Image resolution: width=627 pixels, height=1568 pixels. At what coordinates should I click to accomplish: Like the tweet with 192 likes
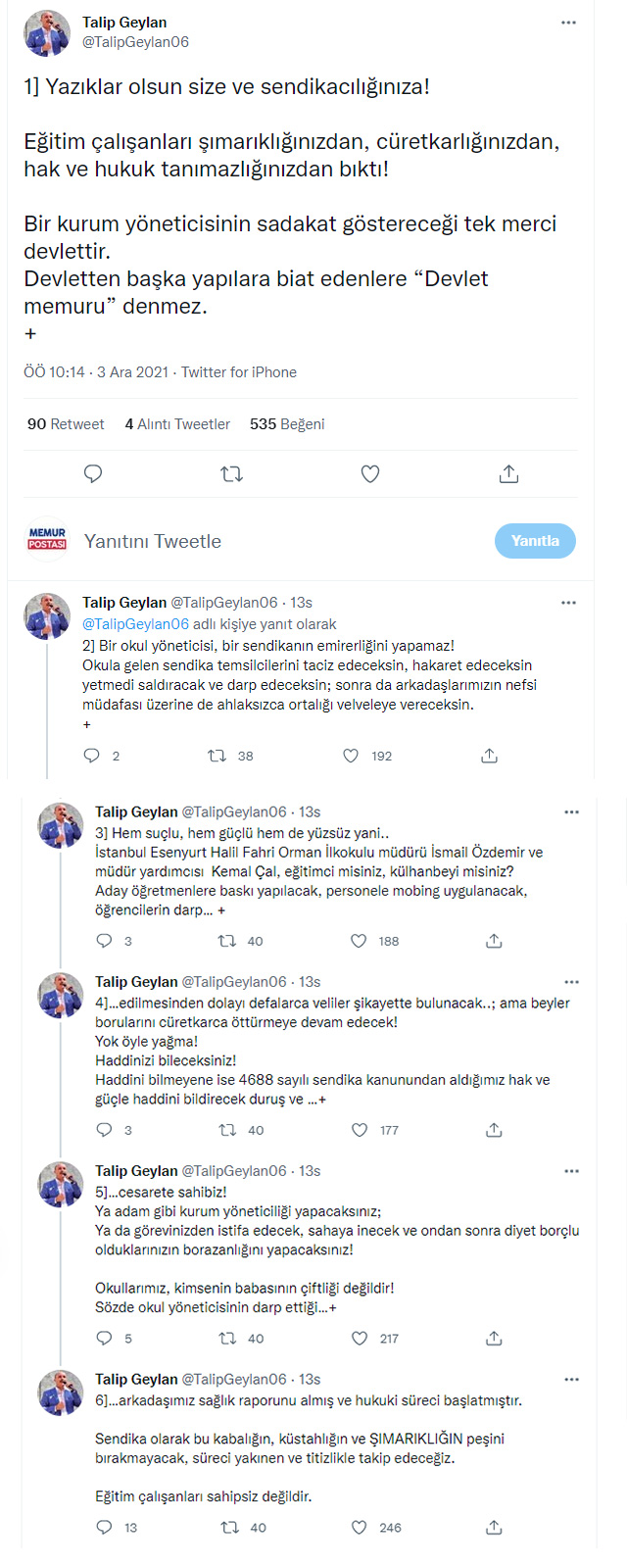coord(351,756)
